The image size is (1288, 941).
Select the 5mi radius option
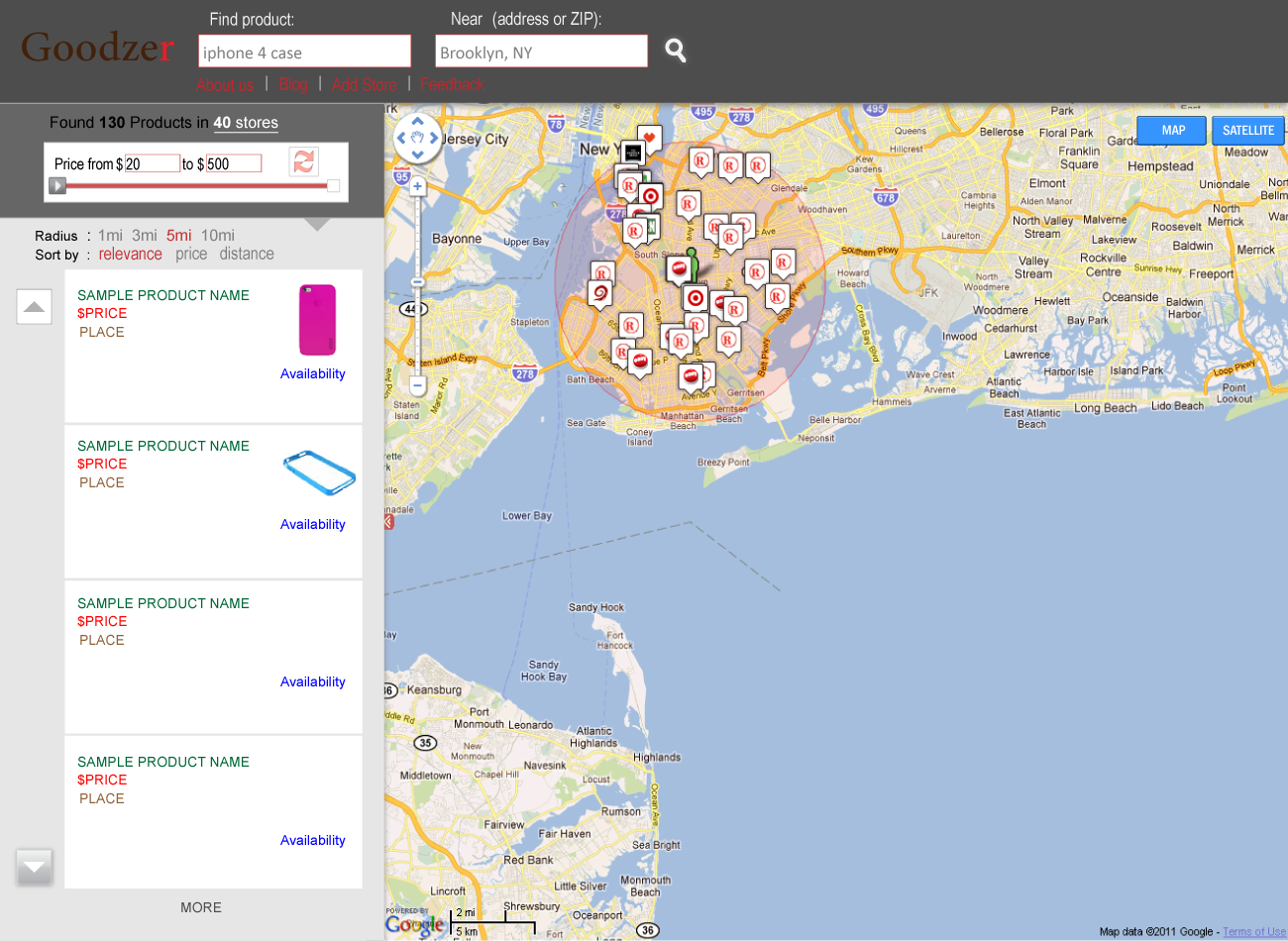(x=179, y=236)
